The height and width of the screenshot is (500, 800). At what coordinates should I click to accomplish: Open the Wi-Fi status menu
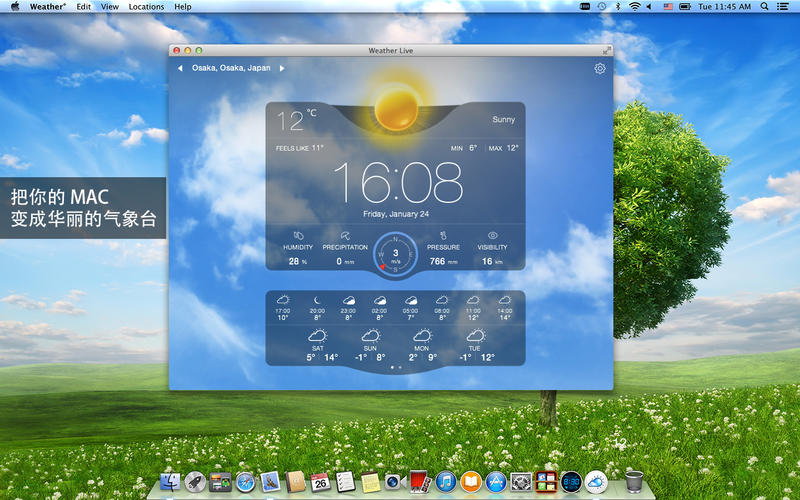pos(634,7)
